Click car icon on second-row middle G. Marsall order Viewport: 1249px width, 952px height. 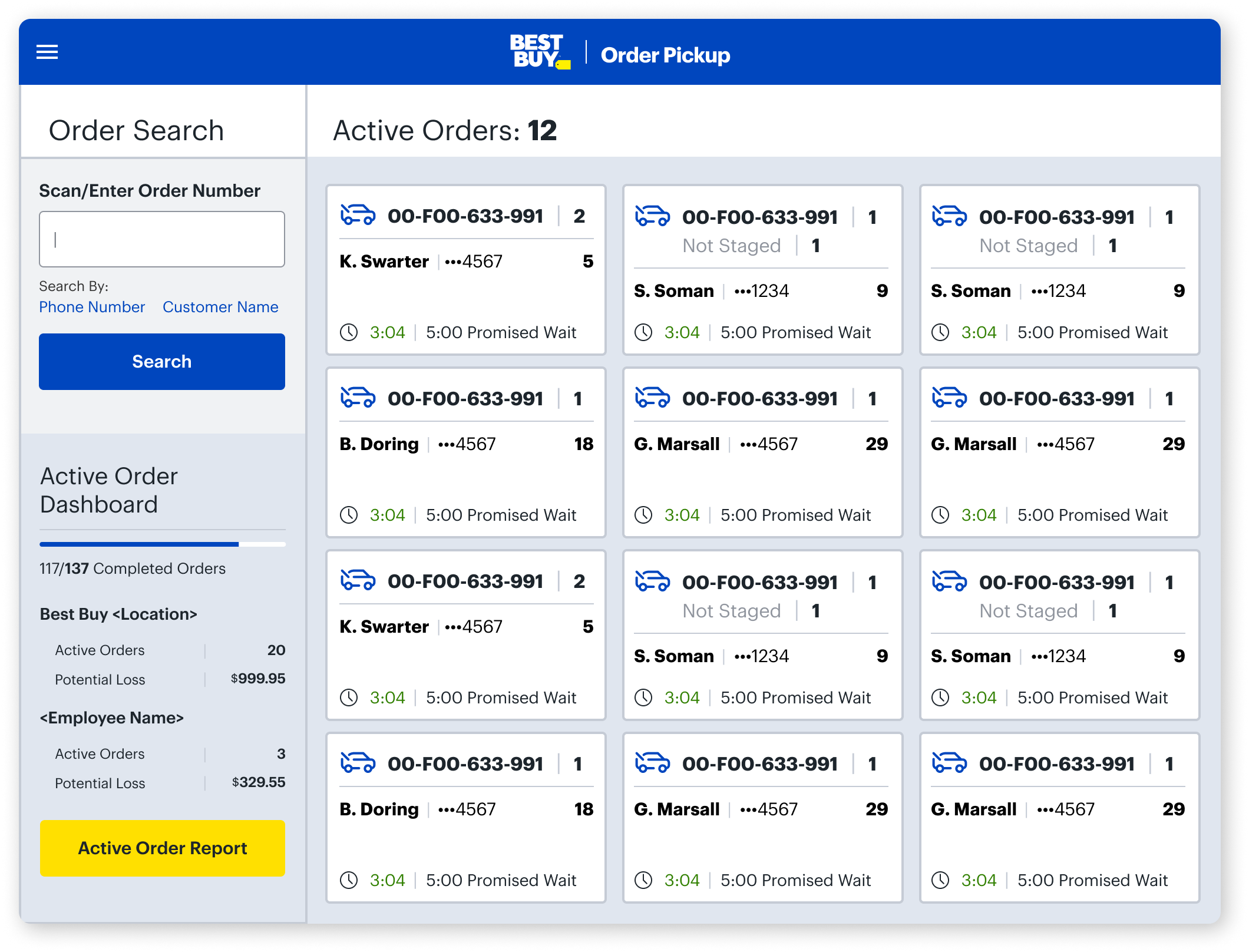652,398
